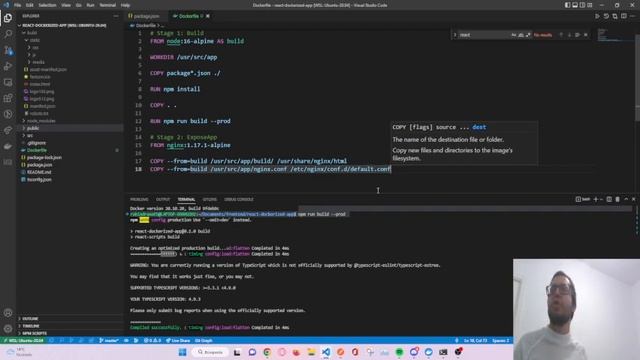Switch to the Output panel tab
The image size is (640, 360).
(163, 200)
